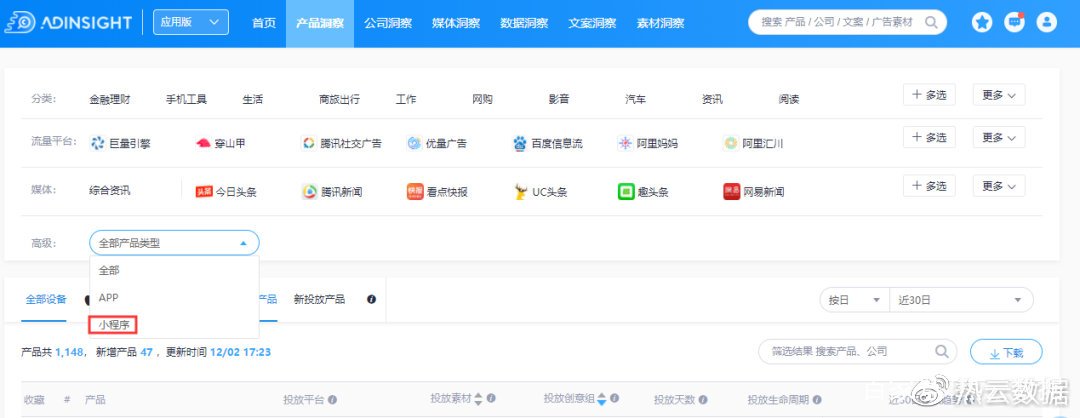Select UC头条 media
This screenshot has height=418, width=1080.
tap(541, 192)
